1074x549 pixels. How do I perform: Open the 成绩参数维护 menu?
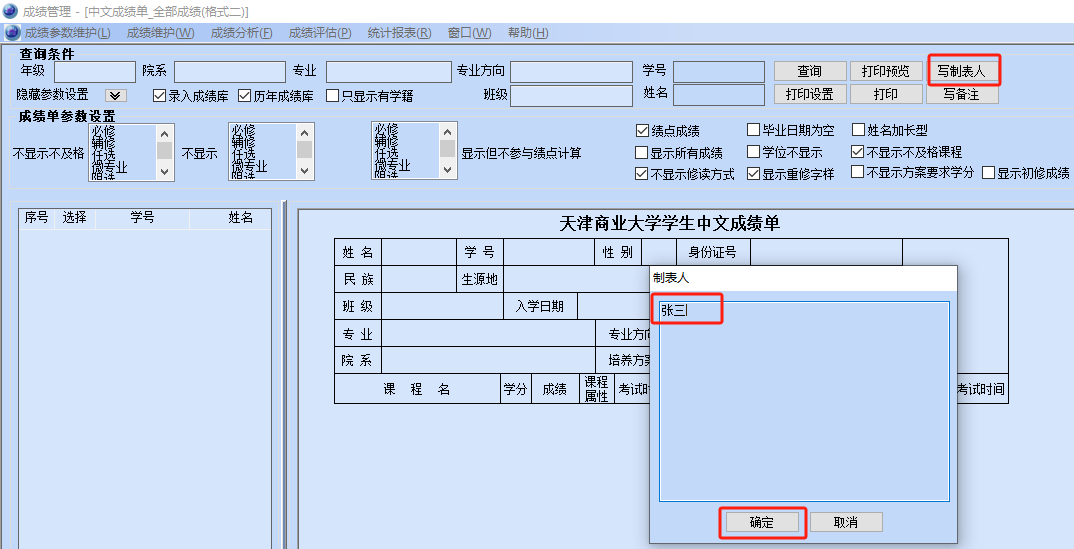coord(68,33)
